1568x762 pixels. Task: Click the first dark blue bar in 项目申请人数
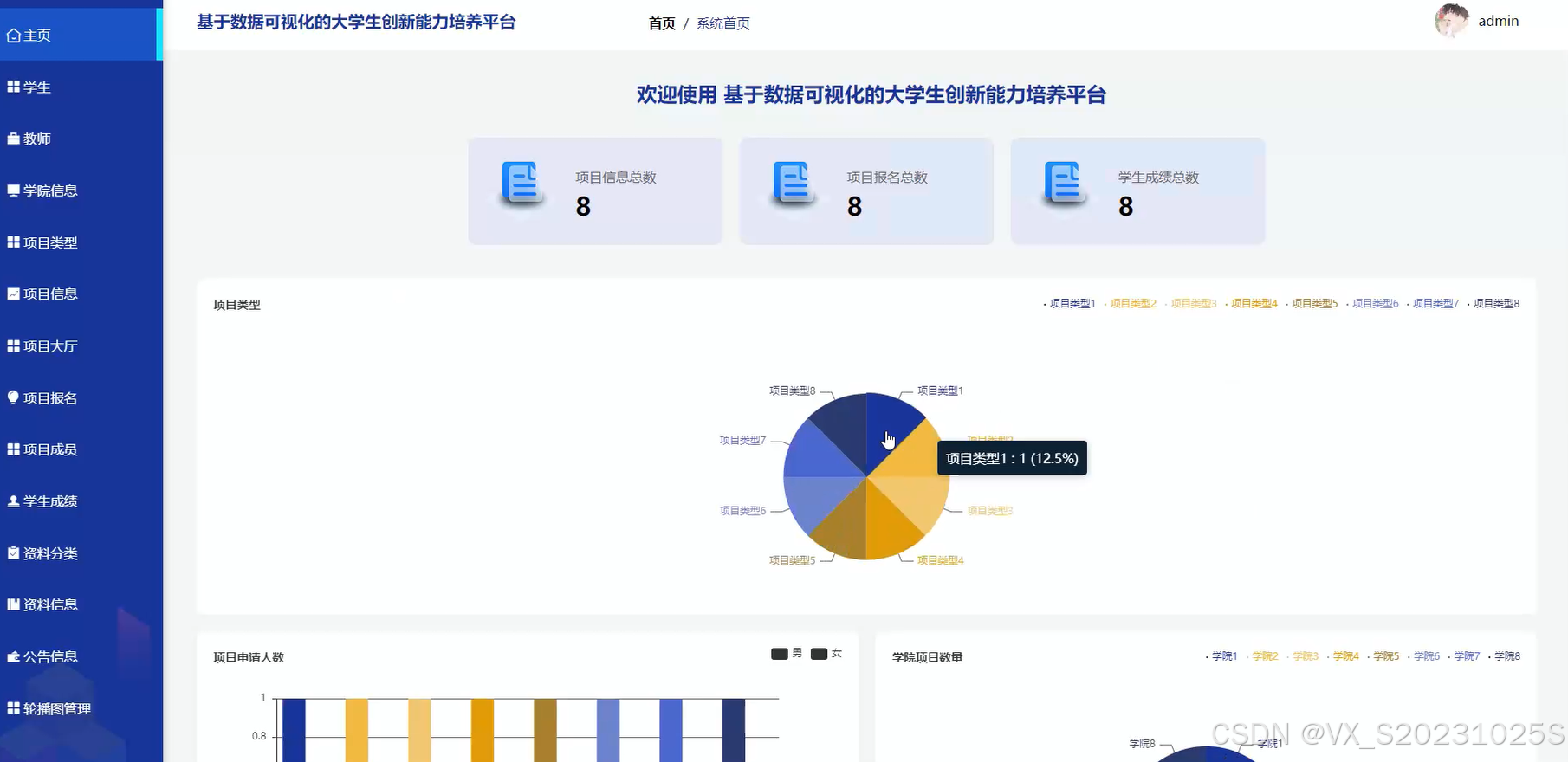click(294, 730)
